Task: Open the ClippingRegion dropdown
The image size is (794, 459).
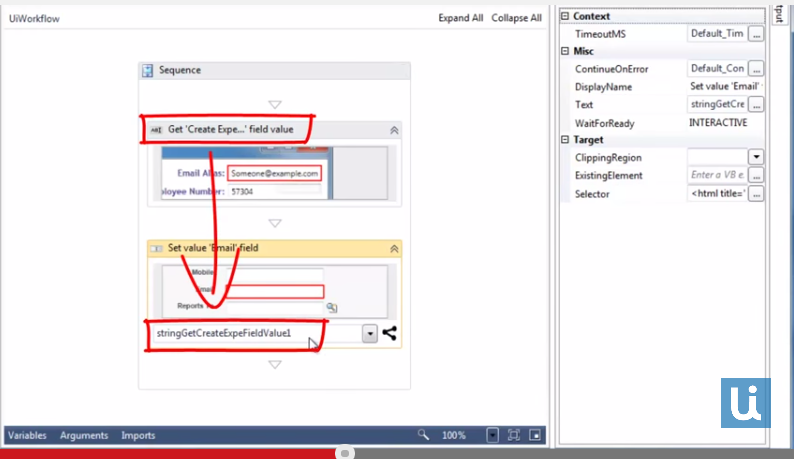Action: click(x=756, y=158)
